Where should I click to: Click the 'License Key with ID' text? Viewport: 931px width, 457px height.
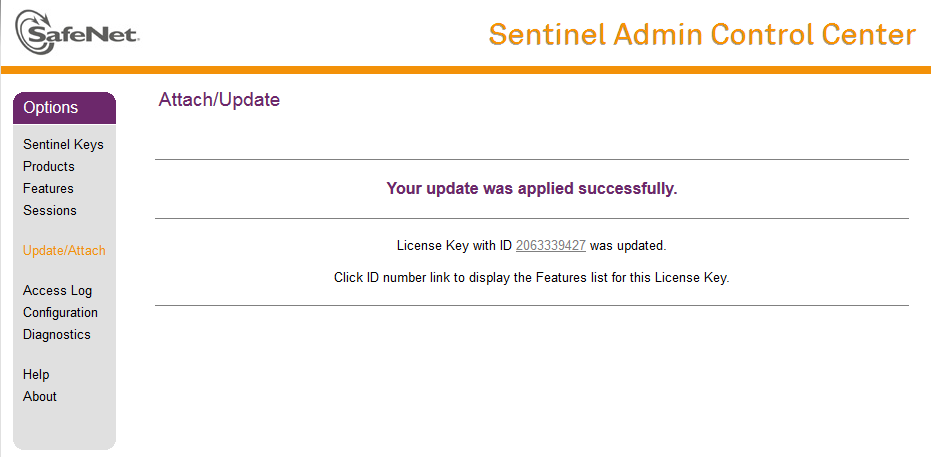(454, 246)
